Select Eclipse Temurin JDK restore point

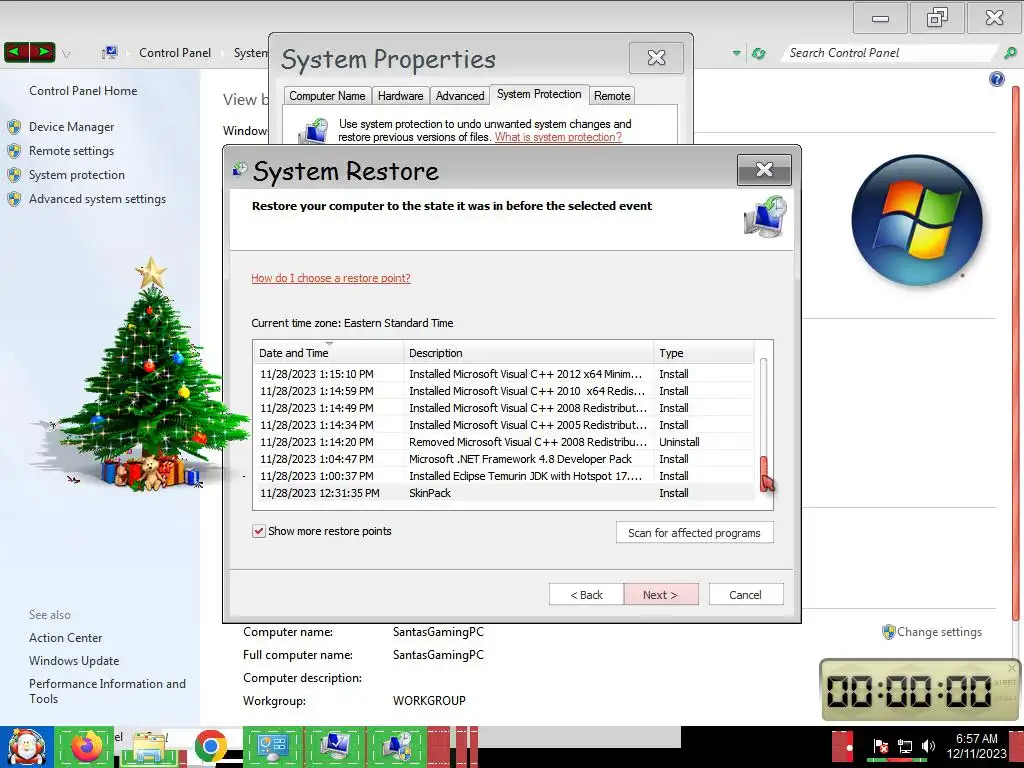coord(504,476)
